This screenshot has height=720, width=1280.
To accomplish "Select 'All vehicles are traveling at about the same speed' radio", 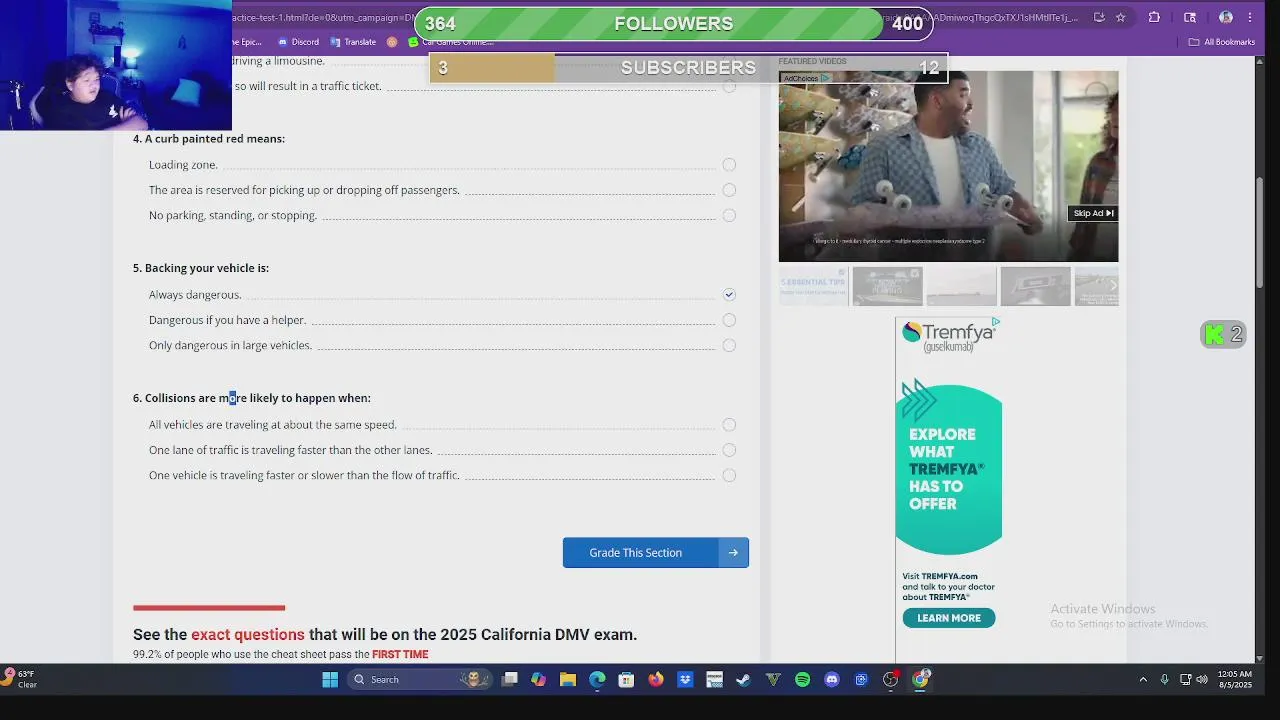I will (x=729, y=425).
